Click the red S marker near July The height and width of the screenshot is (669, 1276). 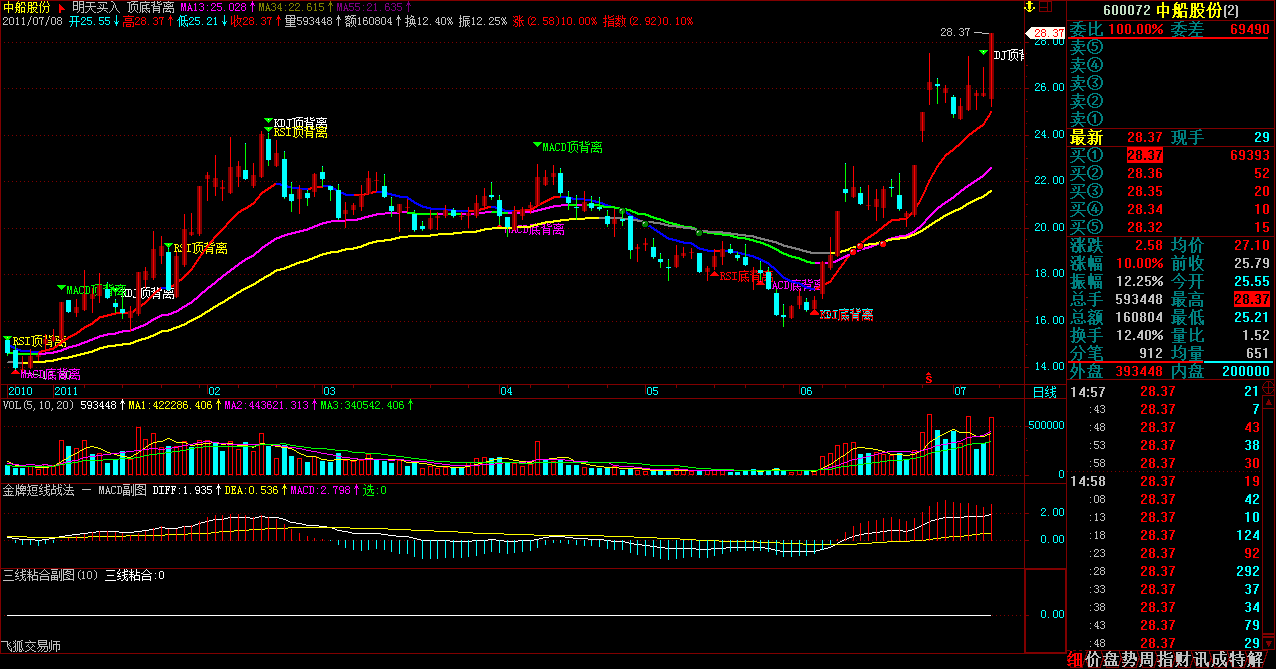[x=928, y=378]
